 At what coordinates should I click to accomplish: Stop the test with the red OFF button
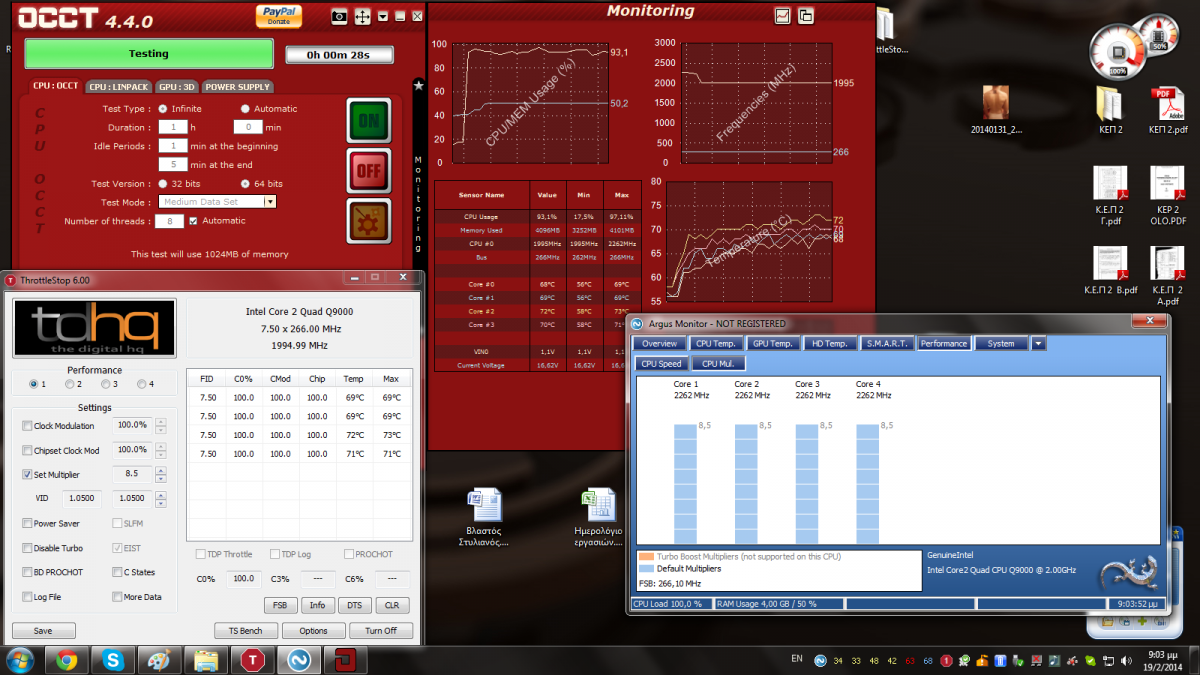pyautogui.click(x=369, y=171)
